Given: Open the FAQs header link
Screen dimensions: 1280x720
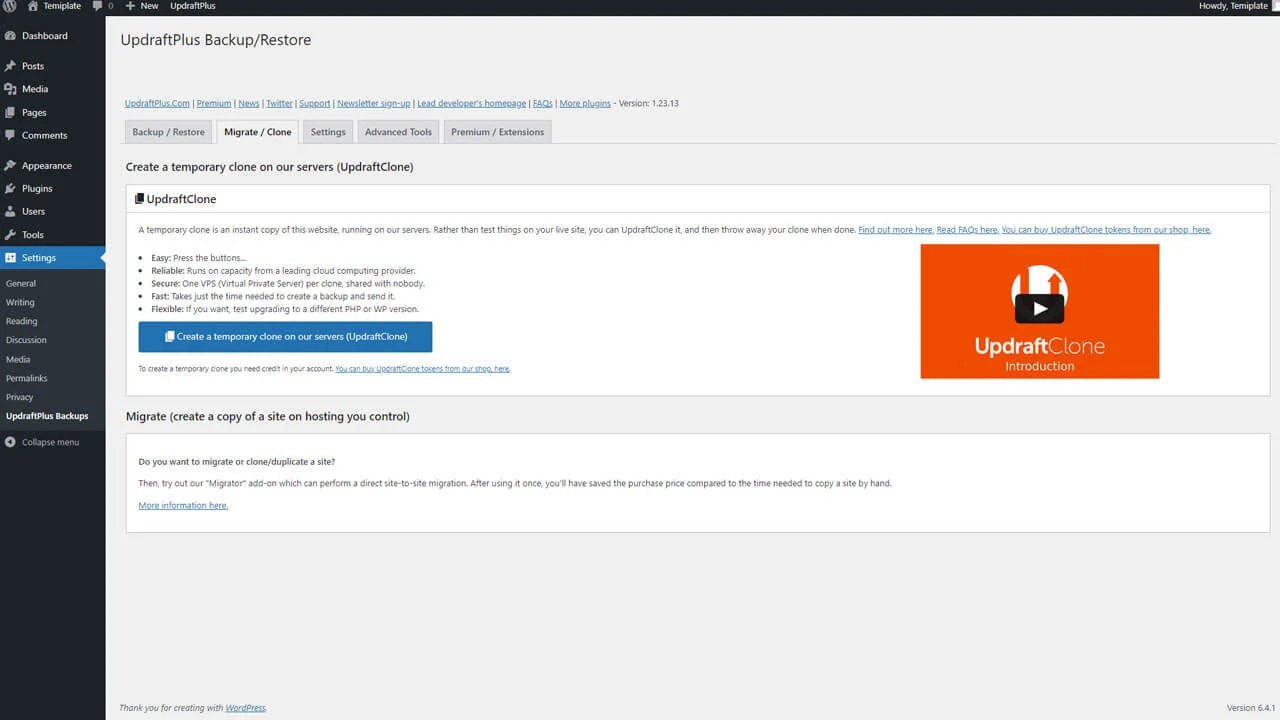Looking at the screenshot, I should [543, 103].
